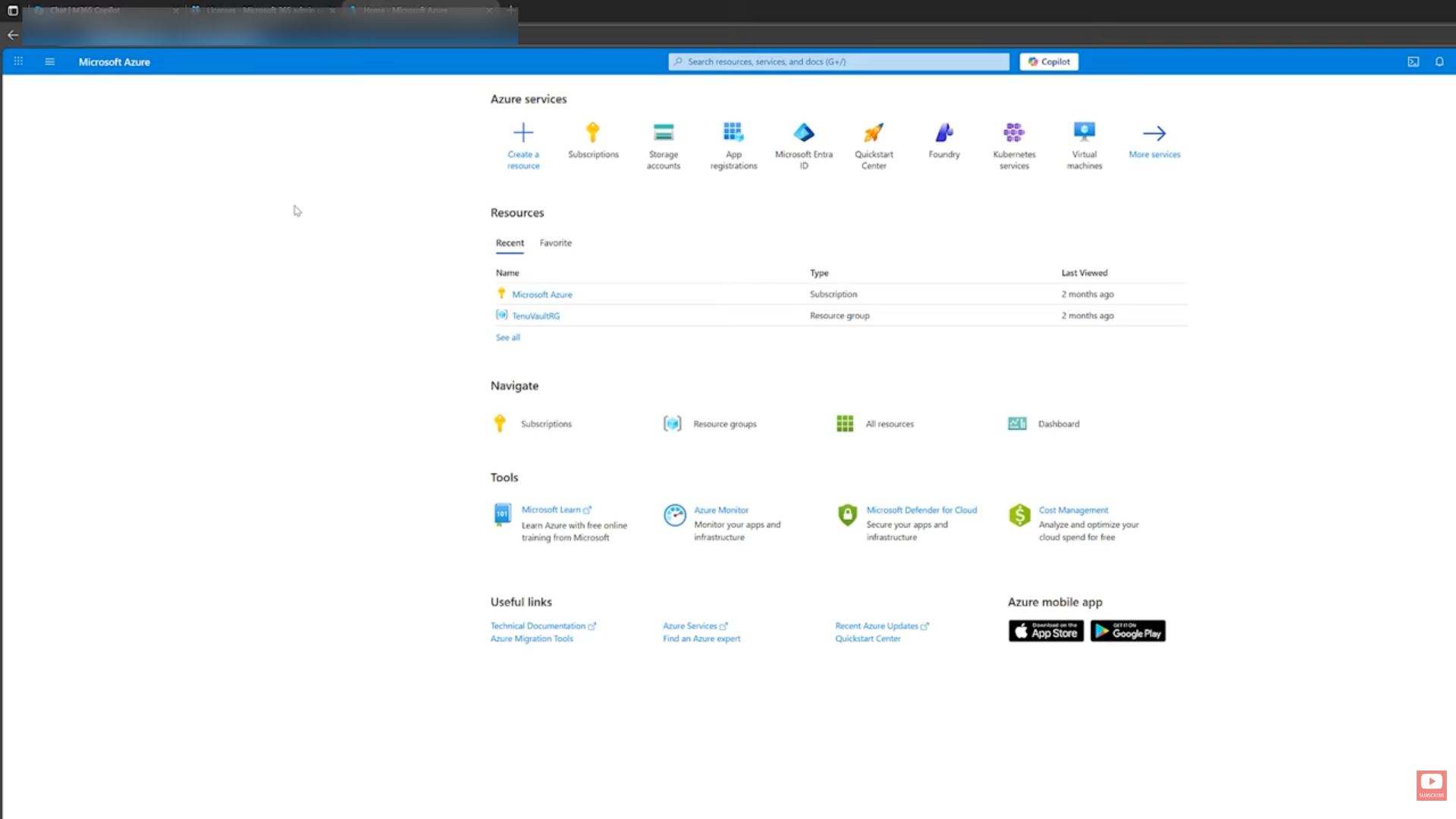Click the Copilot button

(1049, 62)
